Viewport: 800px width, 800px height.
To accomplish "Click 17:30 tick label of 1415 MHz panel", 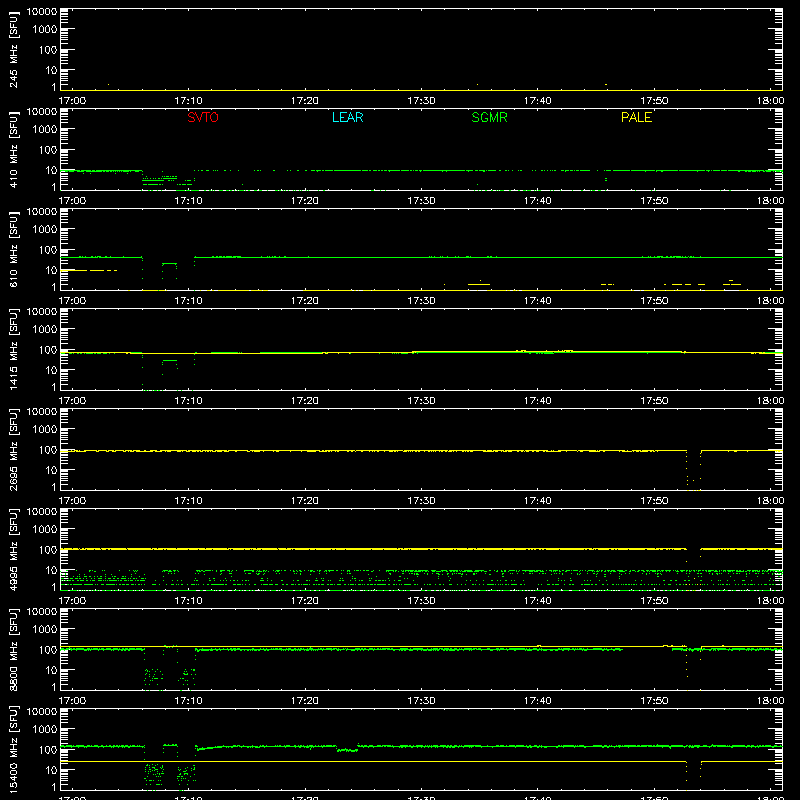I will click(x=421, y=401).
